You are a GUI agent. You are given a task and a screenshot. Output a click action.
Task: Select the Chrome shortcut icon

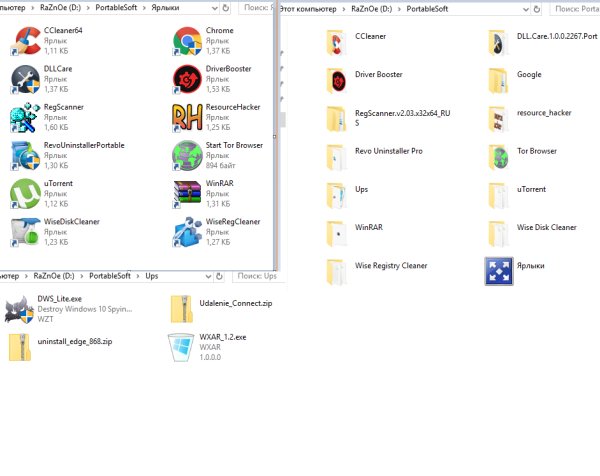pos(187,41)
